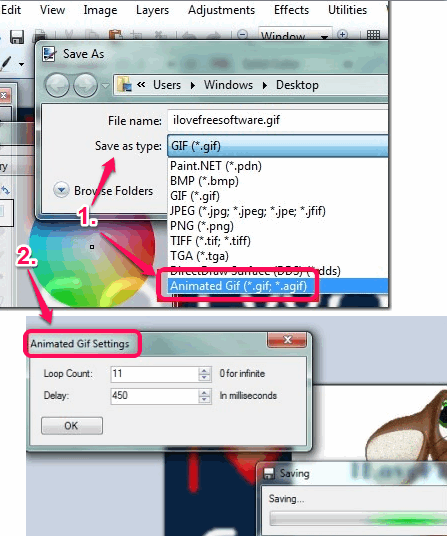Open the Adjustments menu
447x536 pixels.
[x=221, y=10]
